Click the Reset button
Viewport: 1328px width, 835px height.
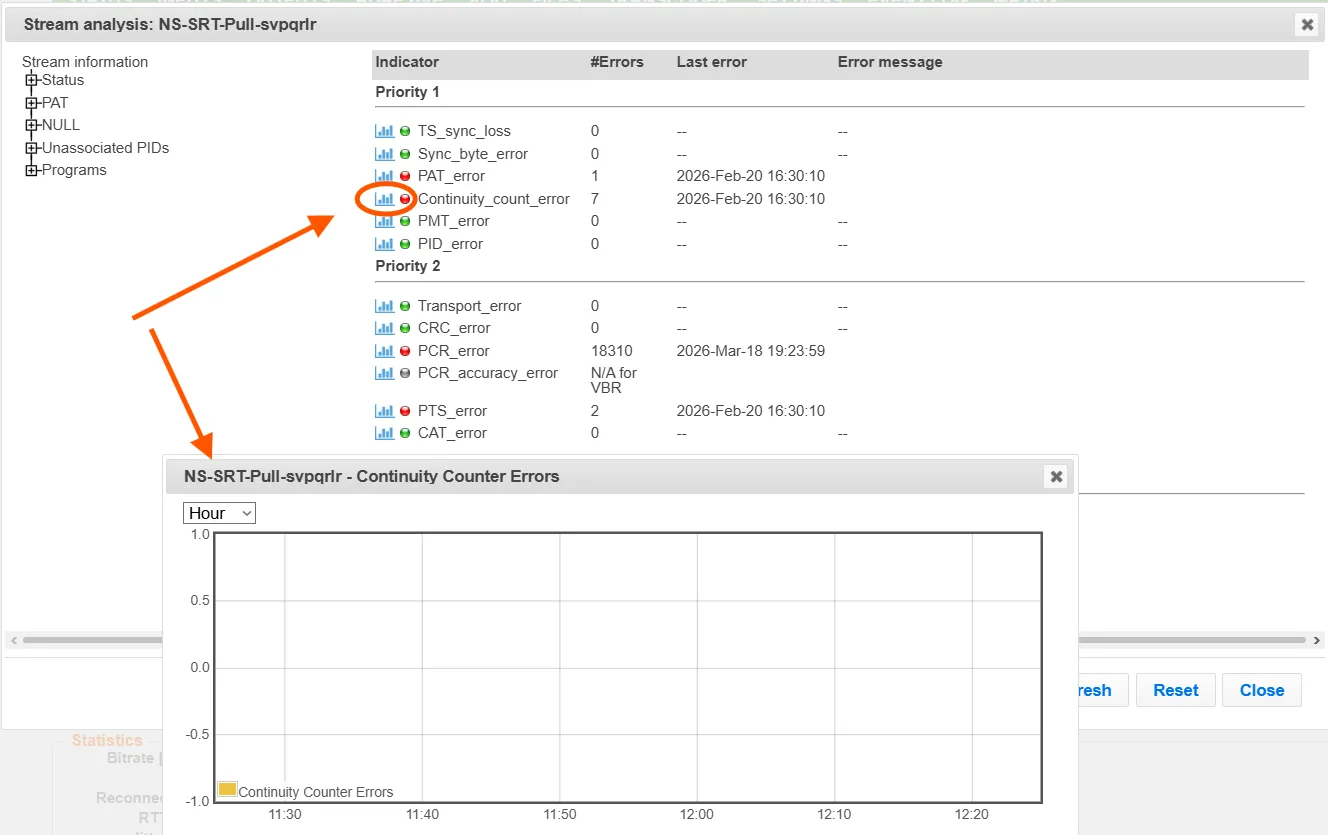tap(1176, 690)
